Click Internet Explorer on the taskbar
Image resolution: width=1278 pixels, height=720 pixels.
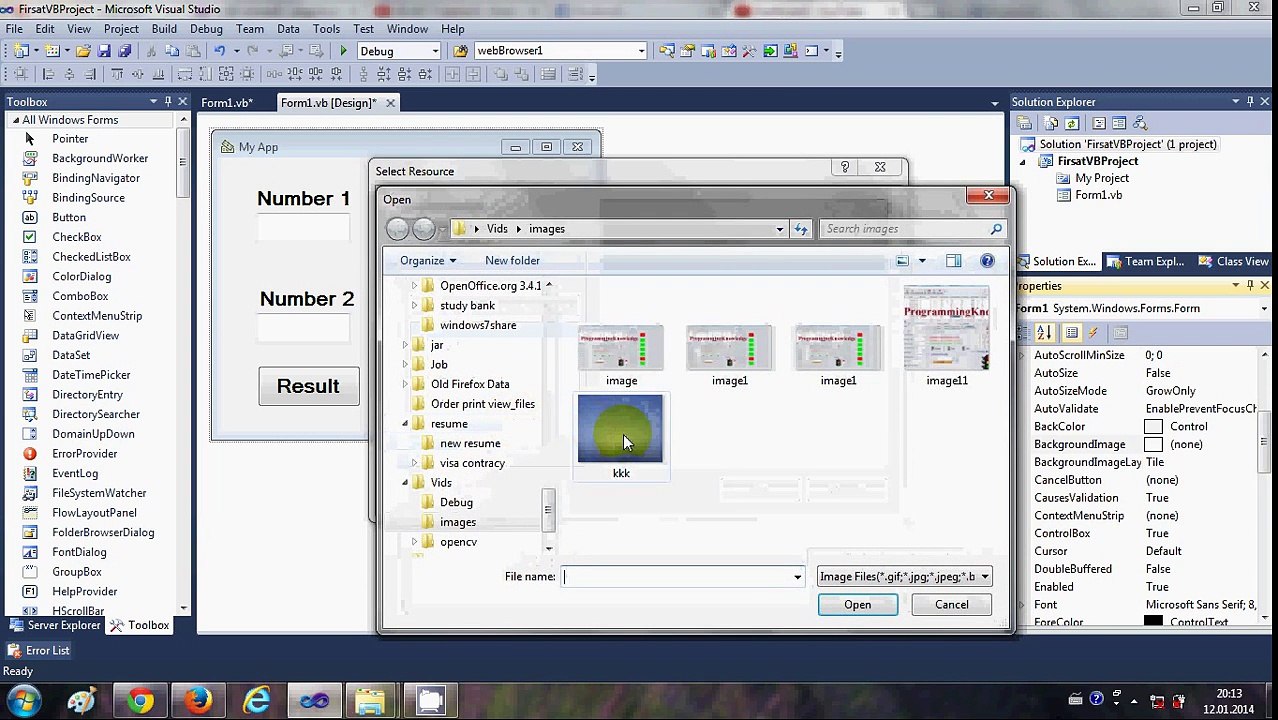(x=257, y=701)
